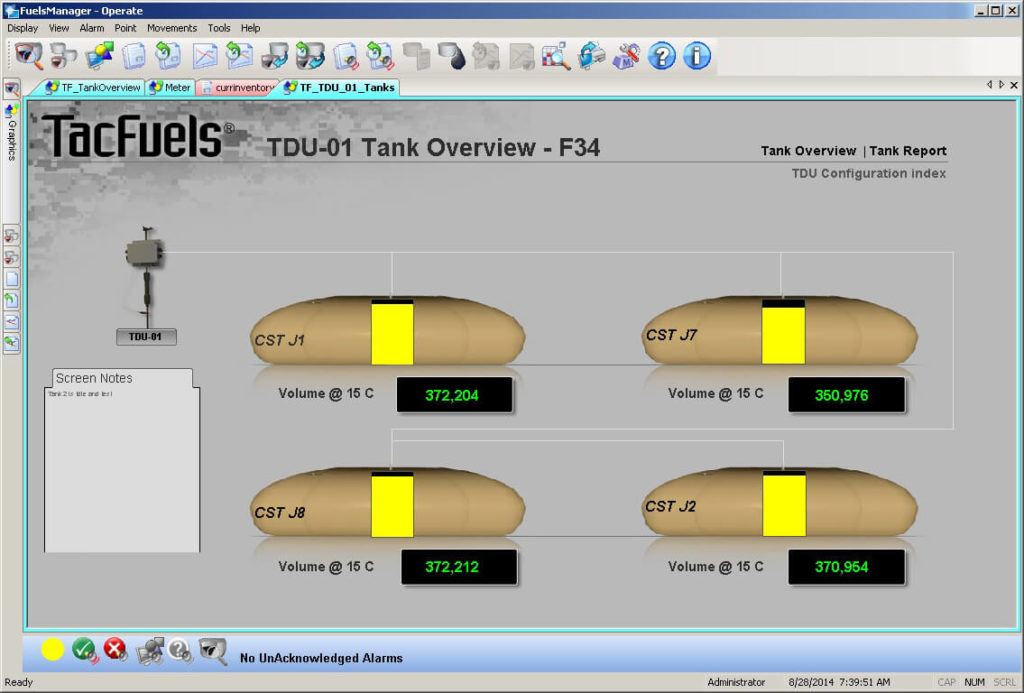Viewport: 1024px width, 693px height.
Task: Click the tools wrench toolbar icon
Action: tap(626, 56)
